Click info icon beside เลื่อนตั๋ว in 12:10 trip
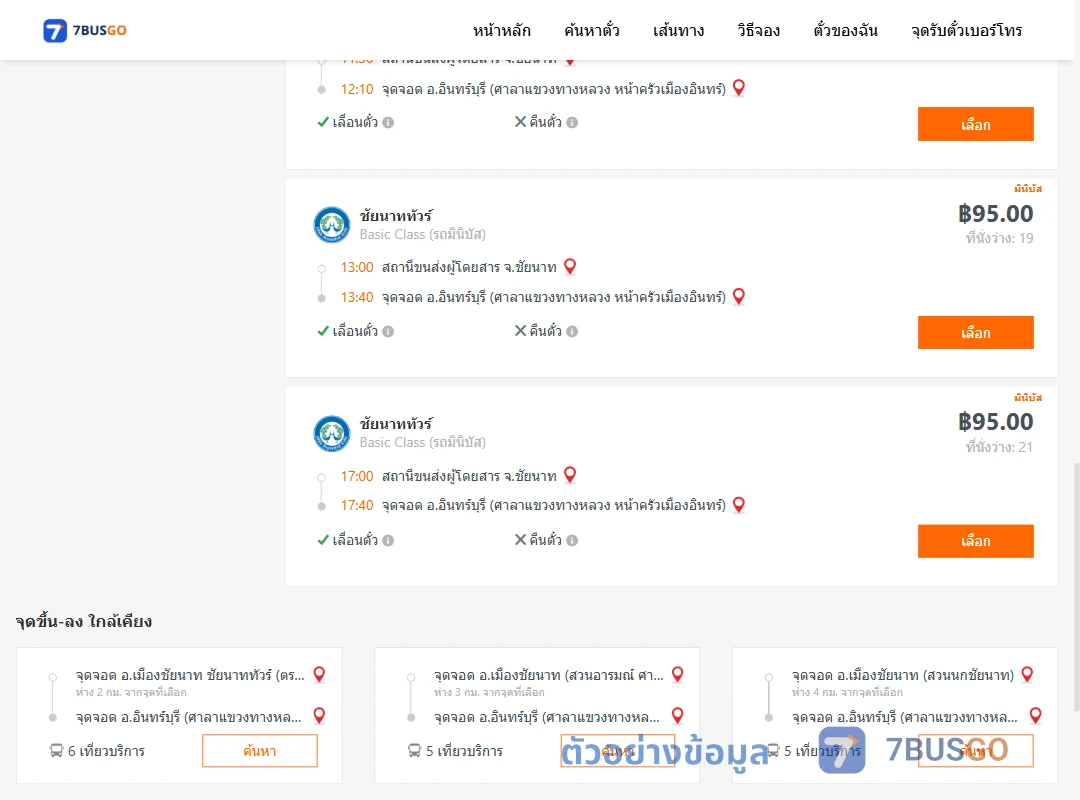Screen dimensions: 1080x800 pyautogui.click(x=388, y=123)
